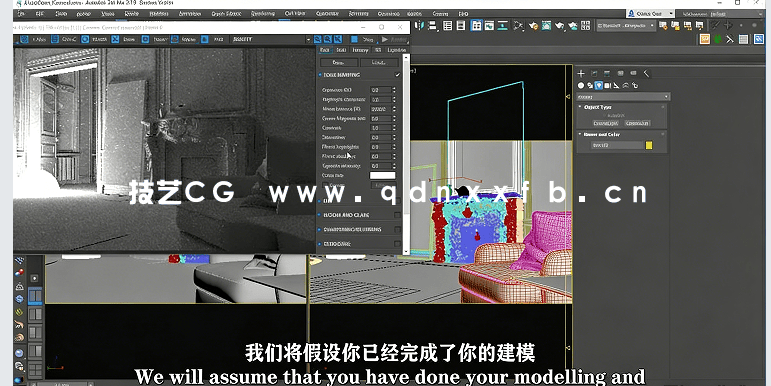Open Render Setup teapot icon
This screenshot has height=386, width=771.
coord(533,26)
